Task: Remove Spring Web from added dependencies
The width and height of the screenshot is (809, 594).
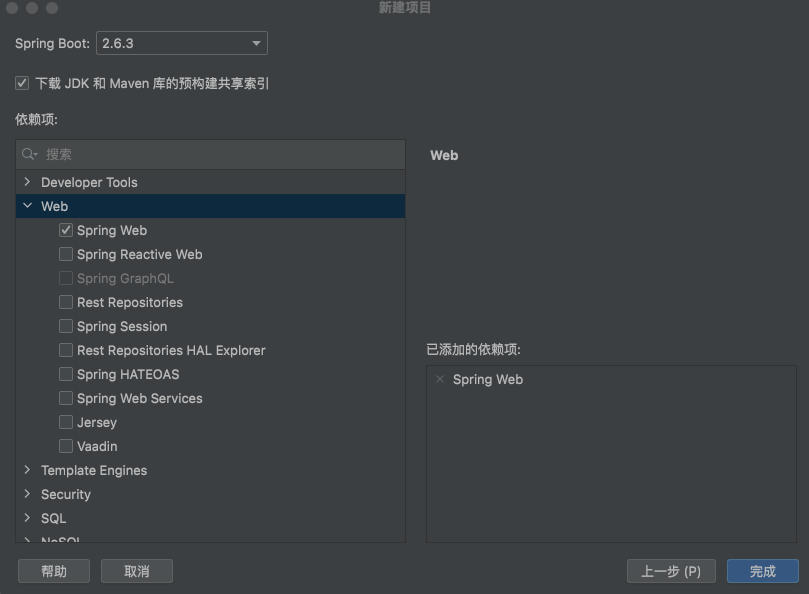Action: (440, 379)
